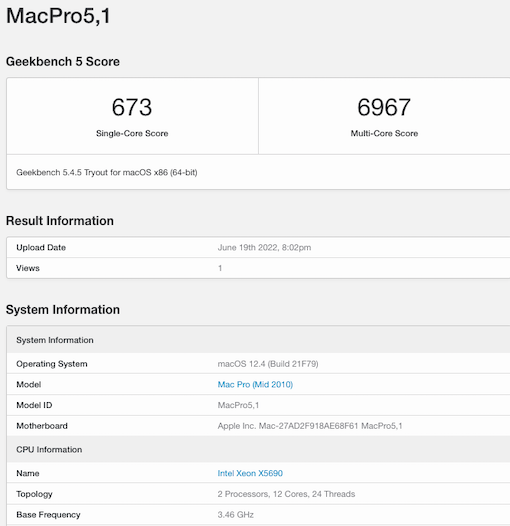Click the Result Information heading
Screen dimensions: 510x526
tap(60, 221)
